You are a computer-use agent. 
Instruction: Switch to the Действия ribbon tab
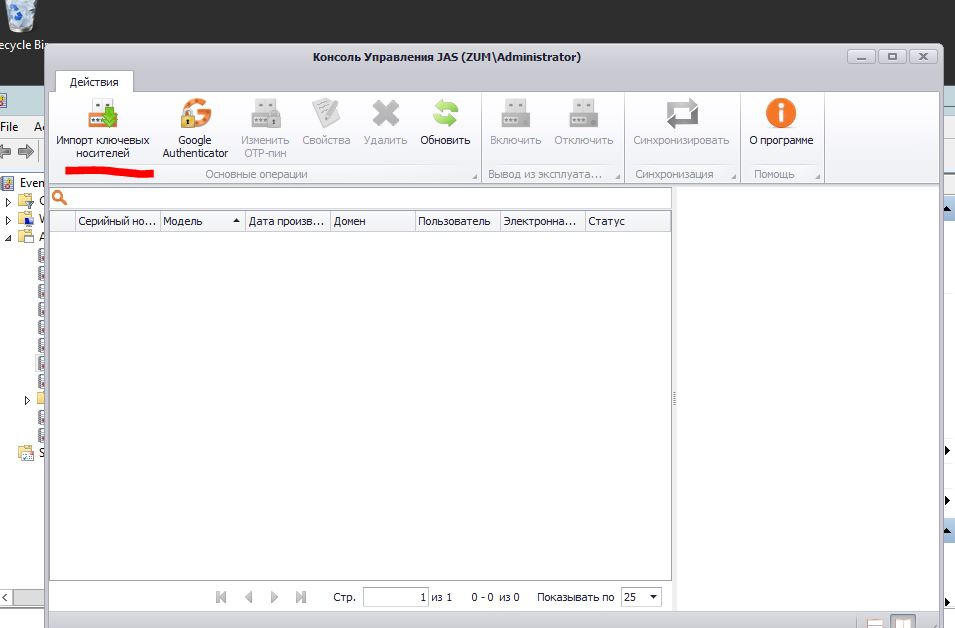pyautogui.click(x=94, y=82)
